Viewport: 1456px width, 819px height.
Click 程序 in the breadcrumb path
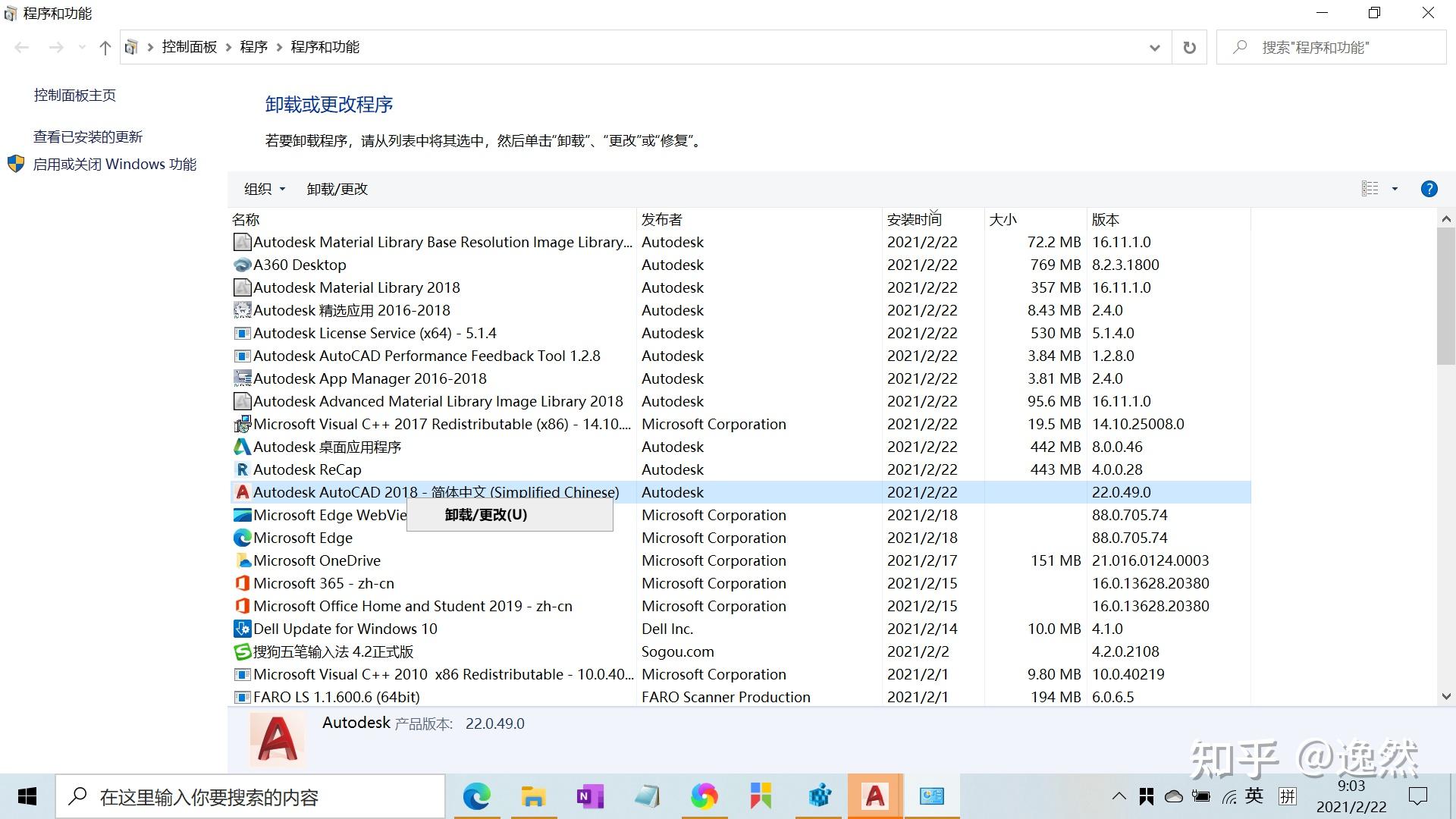[x=254, y=46]
